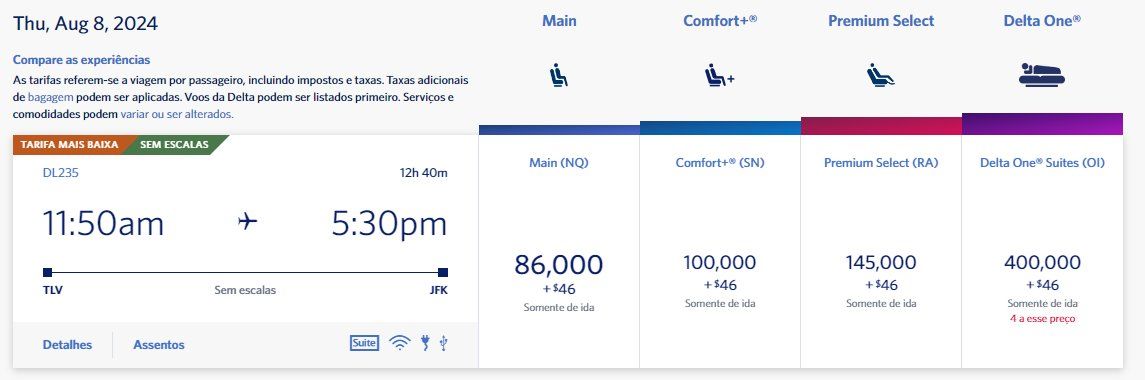This screenshot has height=380, width=1145.
Task: Follow the bagagem fees link
Action: pos(51,96)
